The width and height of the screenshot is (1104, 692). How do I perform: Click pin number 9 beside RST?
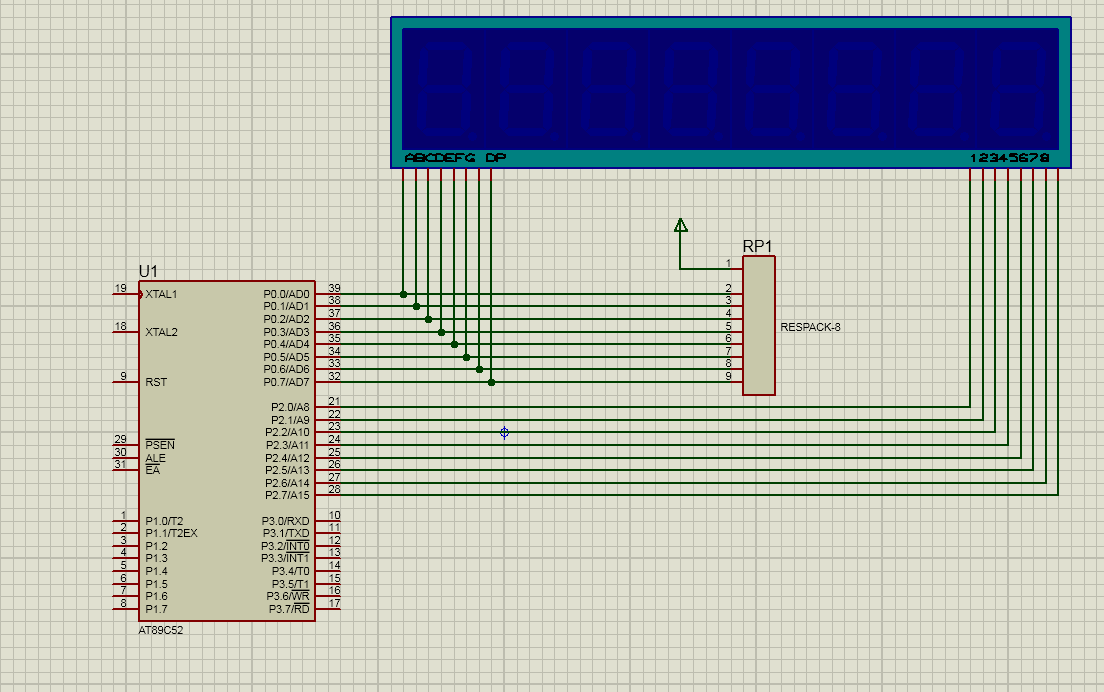[123, 376]
